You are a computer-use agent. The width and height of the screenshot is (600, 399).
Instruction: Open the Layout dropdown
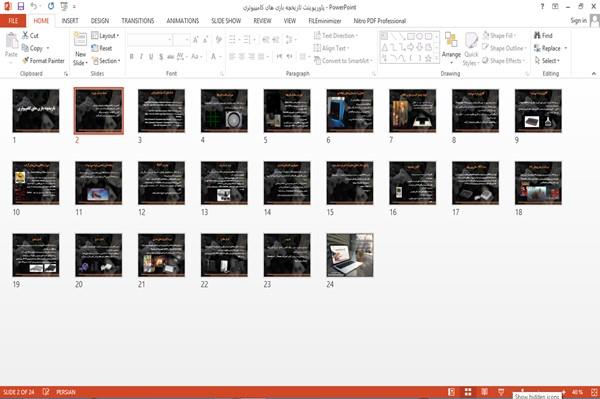click(x=106, y=36)
